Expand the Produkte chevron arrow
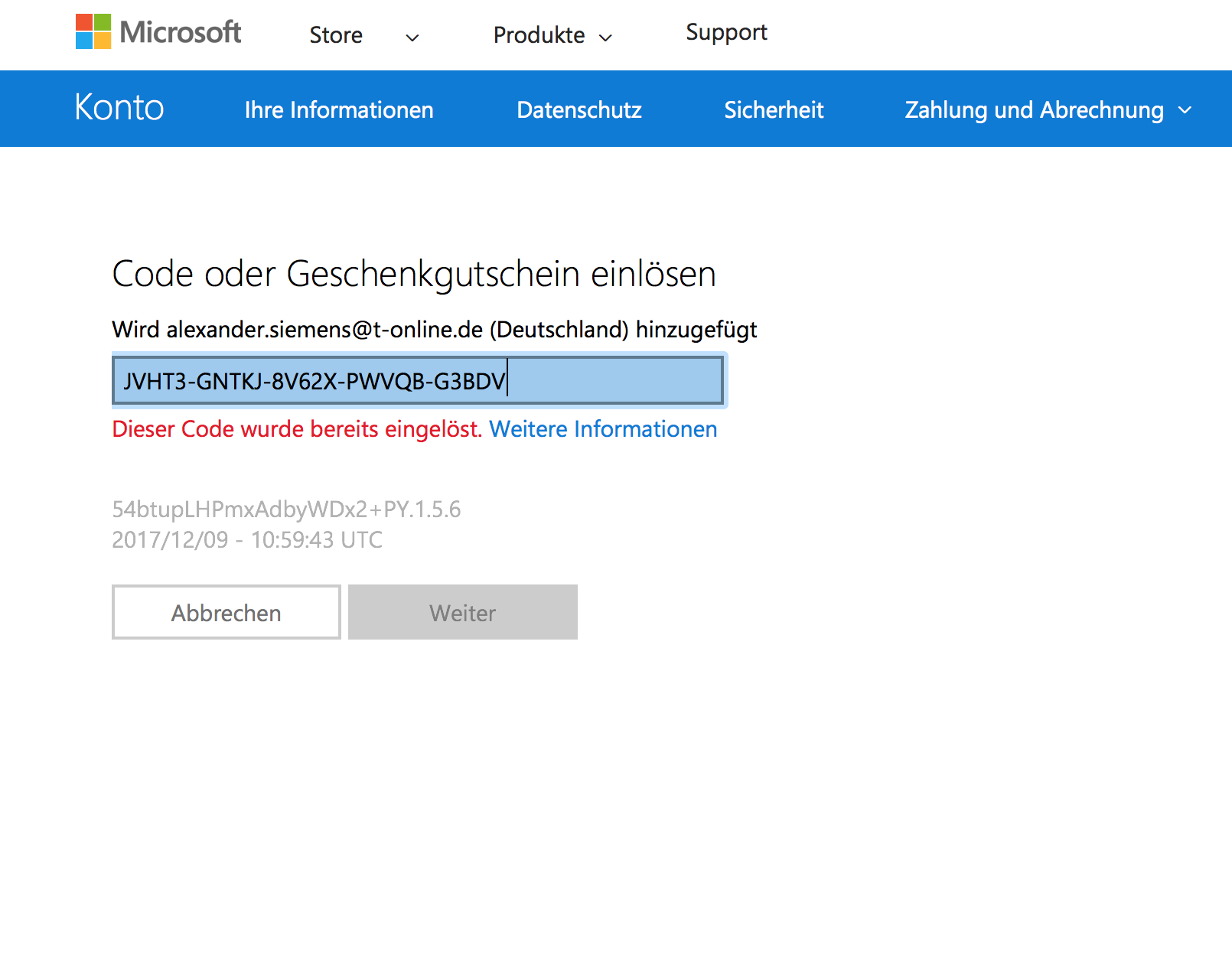 (x=605, y=37)
